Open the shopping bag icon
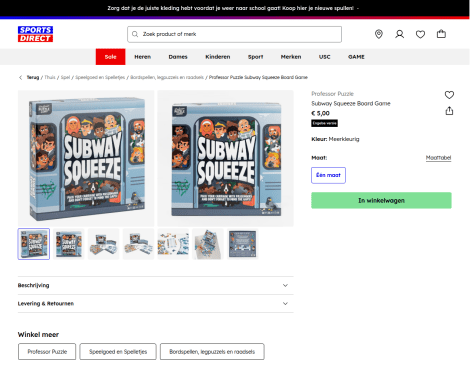 coord(441,34)
